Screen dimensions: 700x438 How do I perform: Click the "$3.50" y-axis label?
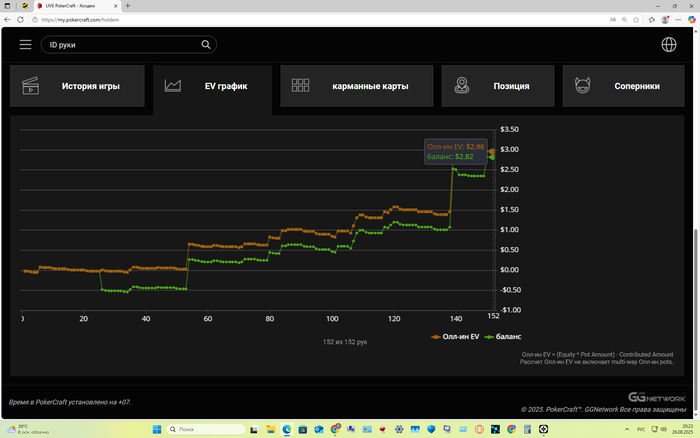pyautogui.click(x=509, y=129)
